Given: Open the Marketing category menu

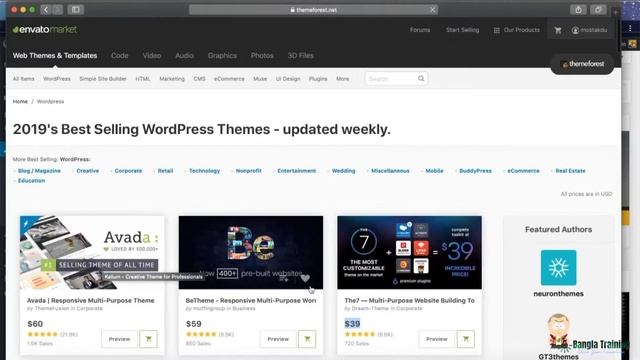Looking at the screenshot, I should 172,79.
